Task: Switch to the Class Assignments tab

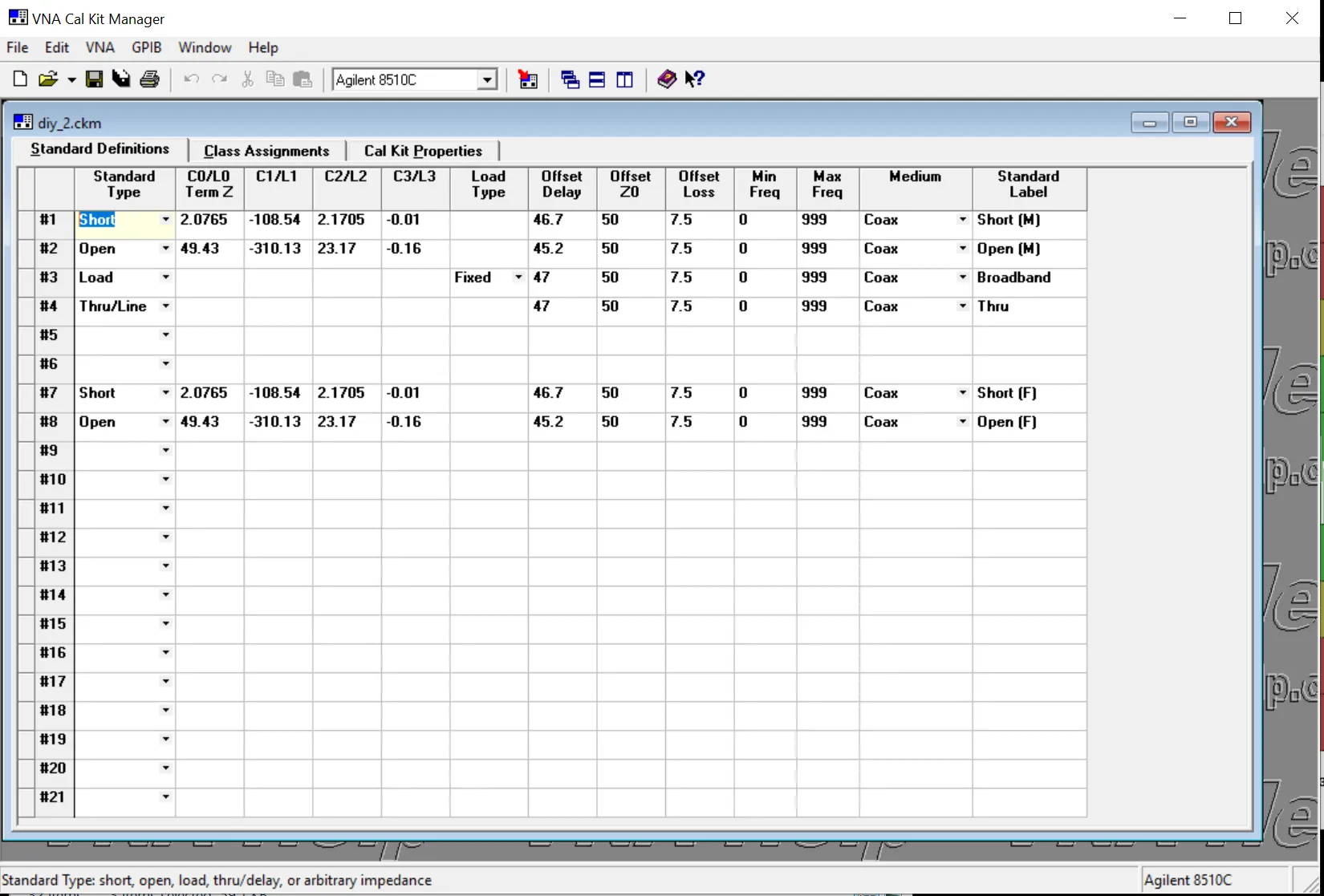Action: coord(266,151)
